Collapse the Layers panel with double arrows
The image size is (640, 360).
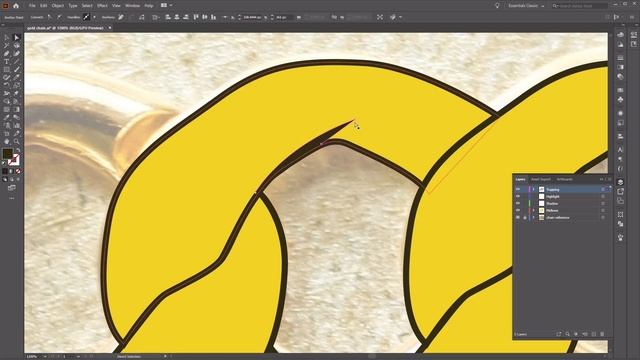(x=601, y=179)
